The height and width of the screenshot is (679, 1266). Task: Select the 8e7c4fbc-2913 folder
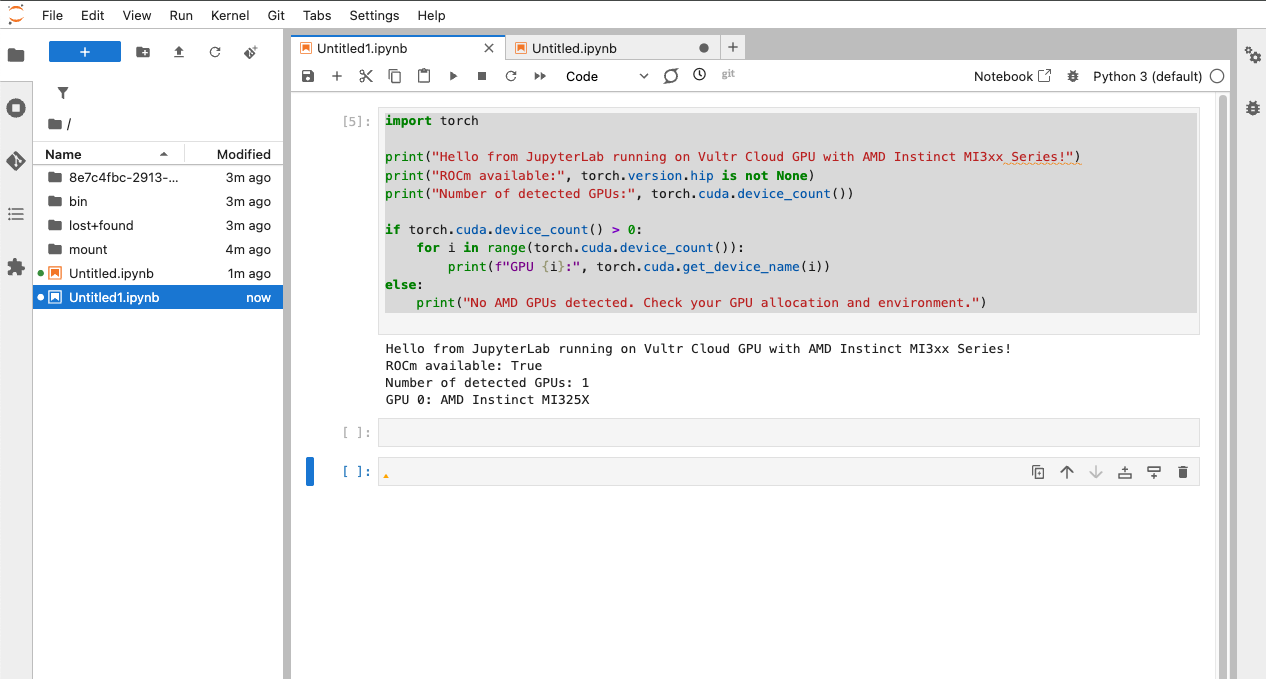[x=158, y=177]
